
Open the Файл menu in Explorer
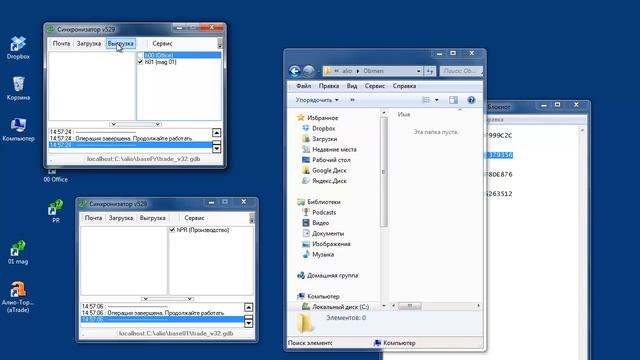(303, 86)
